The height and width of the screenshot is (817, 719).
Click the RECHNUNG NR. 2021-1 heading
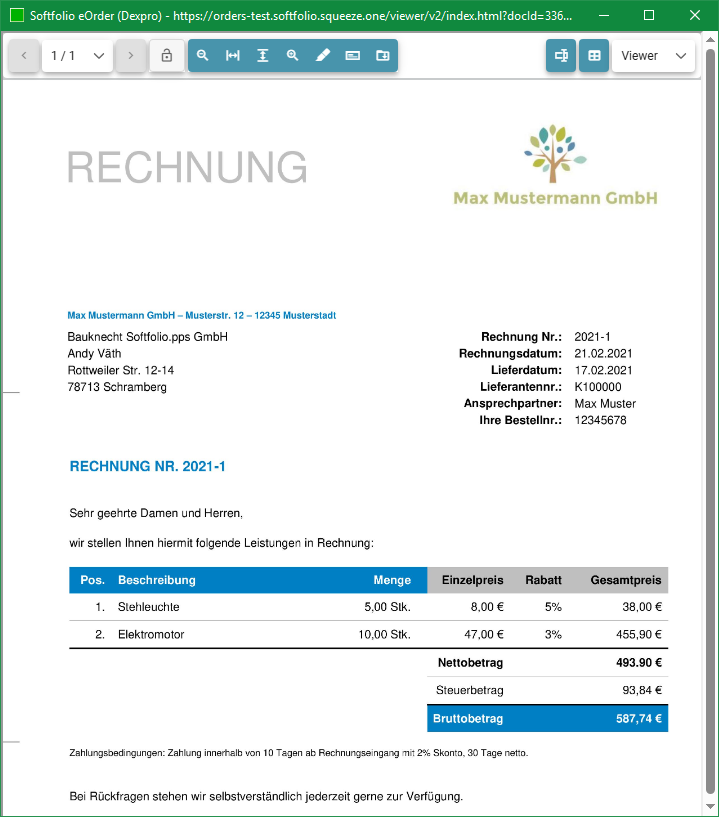(x=148, y=467)
